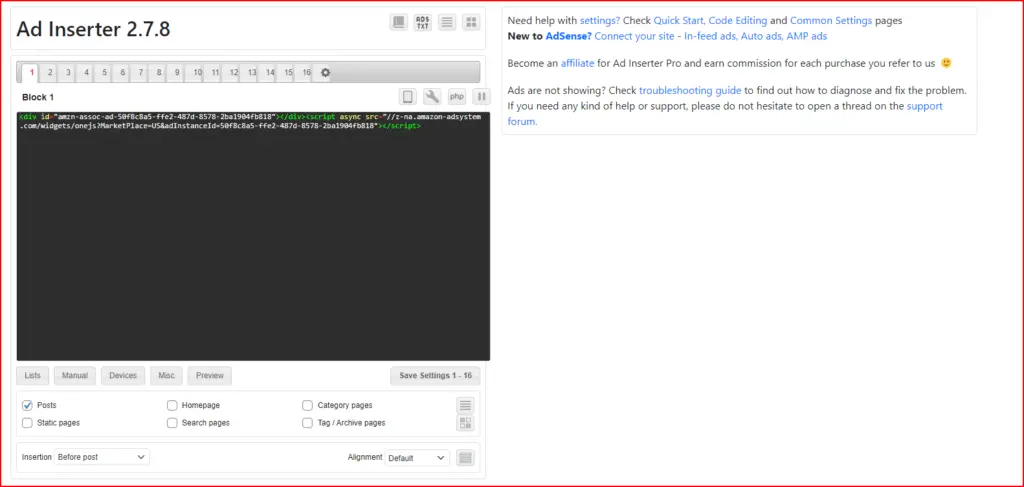Image resolution: width=1024 pixels, height=487 pixels.
Task: Enable the Homepage checkbox
Action: coord(172,405)
